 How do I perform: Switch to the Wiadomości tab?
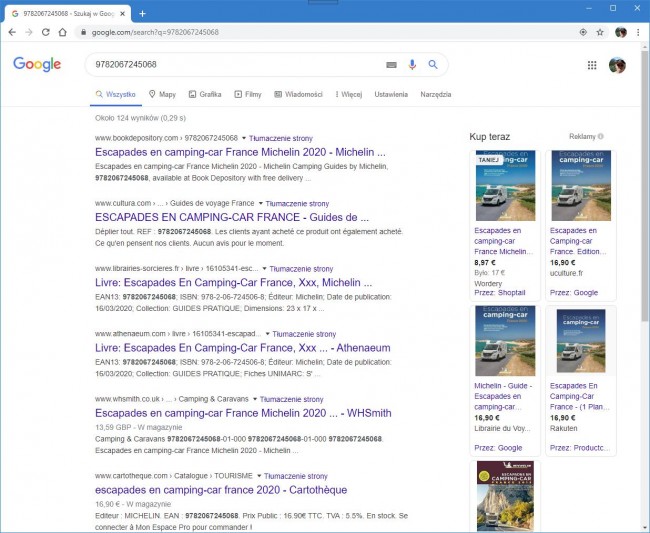click(298, 94)
